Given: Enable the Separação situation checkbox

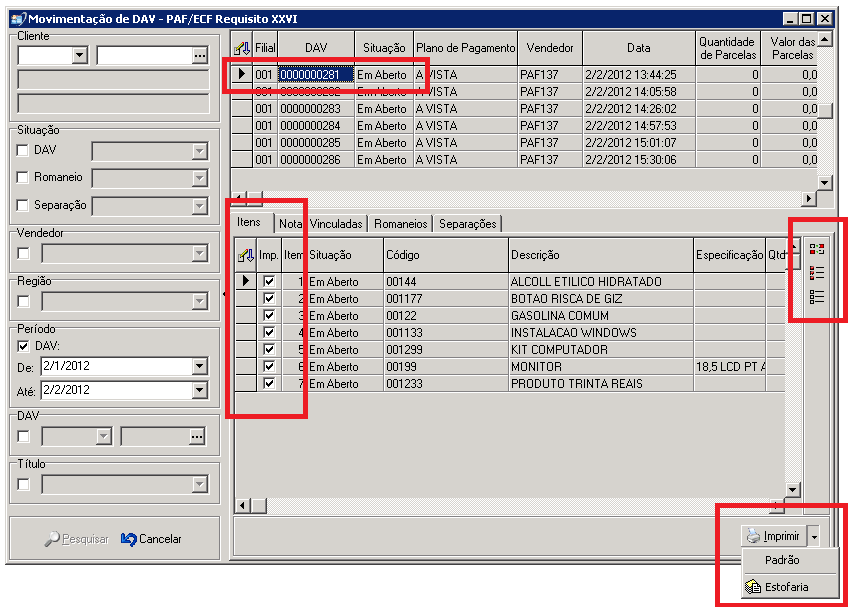Looking at the screenshot, I should 23,205.
